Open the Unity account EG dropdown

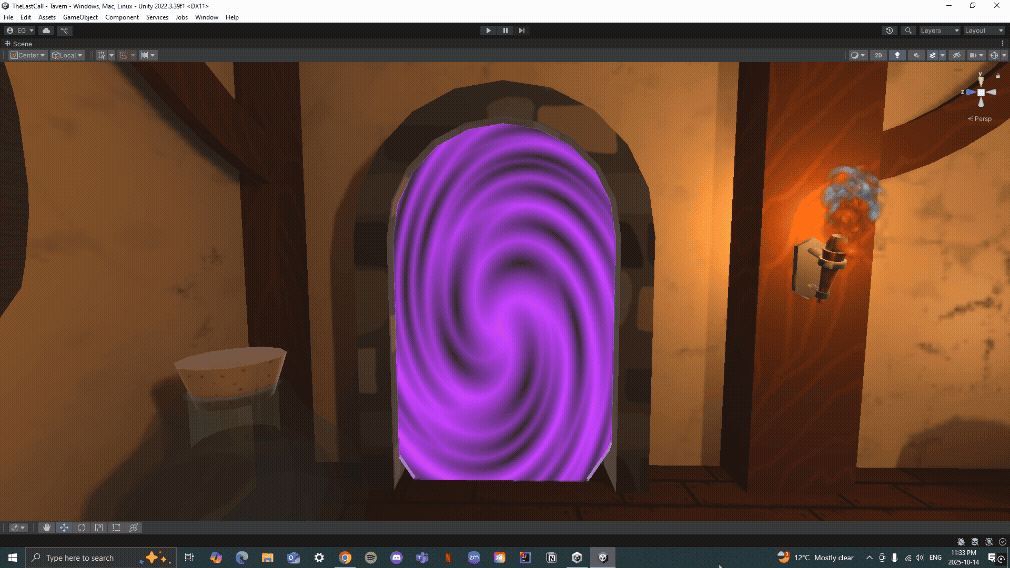click(19, 30)
